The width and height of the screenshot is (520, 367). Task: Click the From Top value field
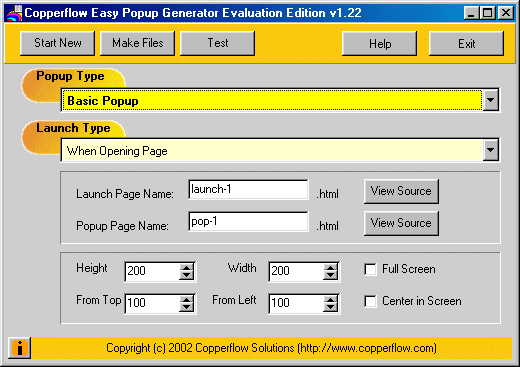pyautogui.click(x=152, y=303)
